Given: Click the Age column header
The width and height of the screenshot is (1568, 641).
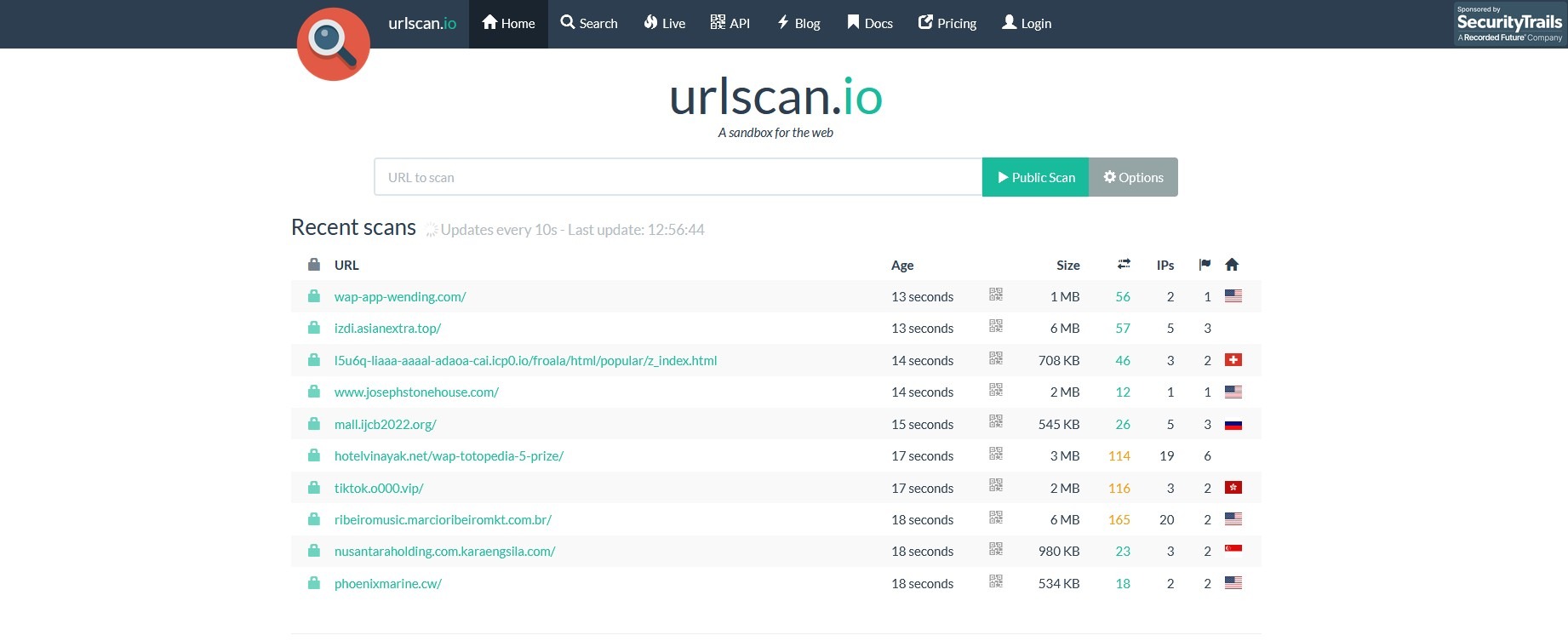Looking at the screenshot, I should click(902, 265).
